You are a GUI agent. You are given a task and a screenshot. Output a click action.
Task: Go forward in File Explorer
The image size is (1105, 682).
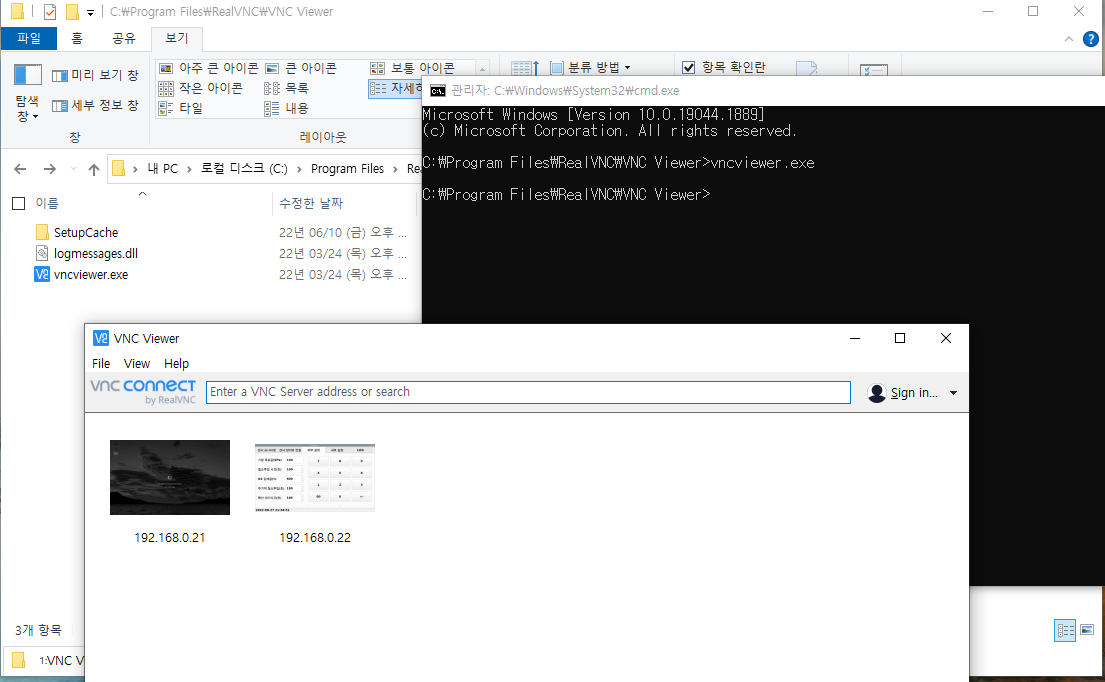click(x=49, y=169)
